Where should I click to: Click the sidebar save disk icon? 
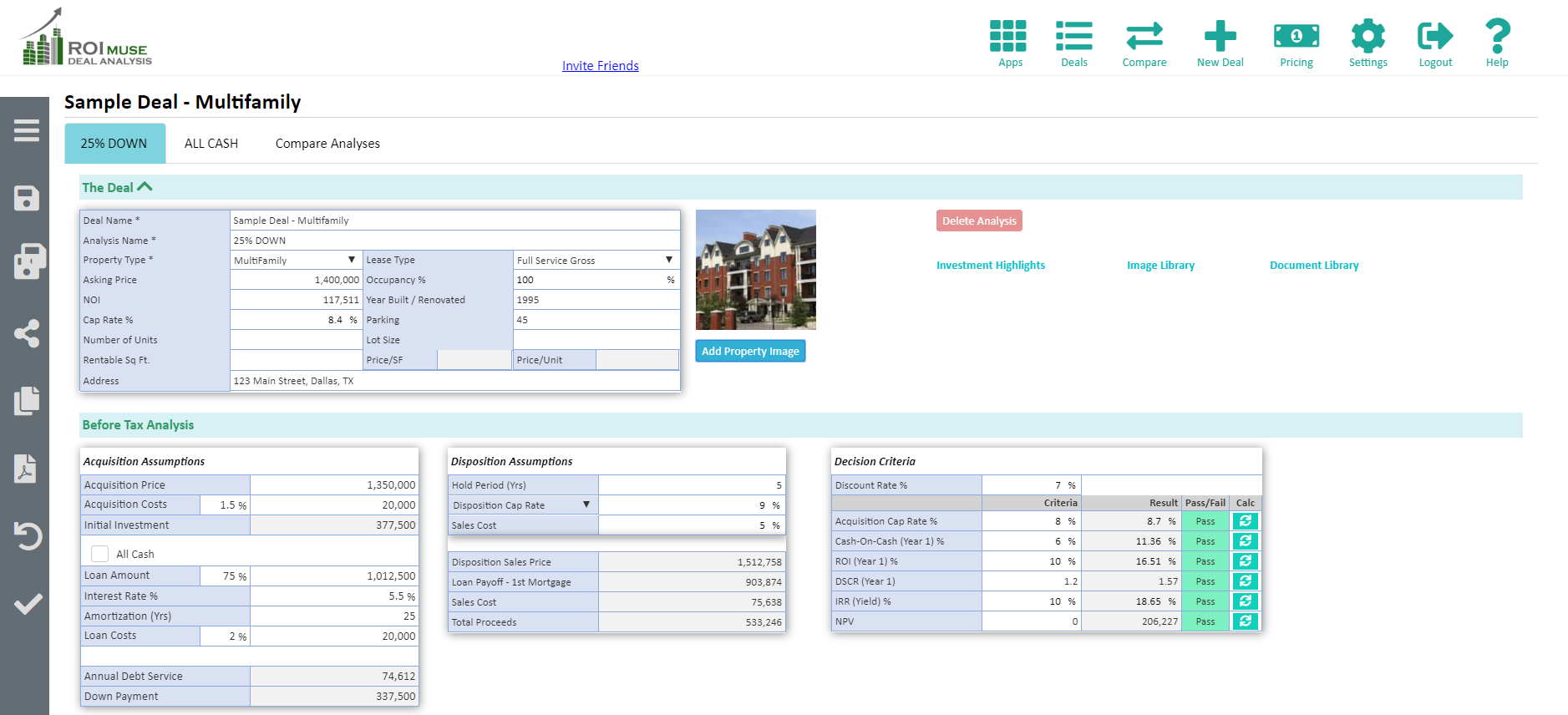27,199
